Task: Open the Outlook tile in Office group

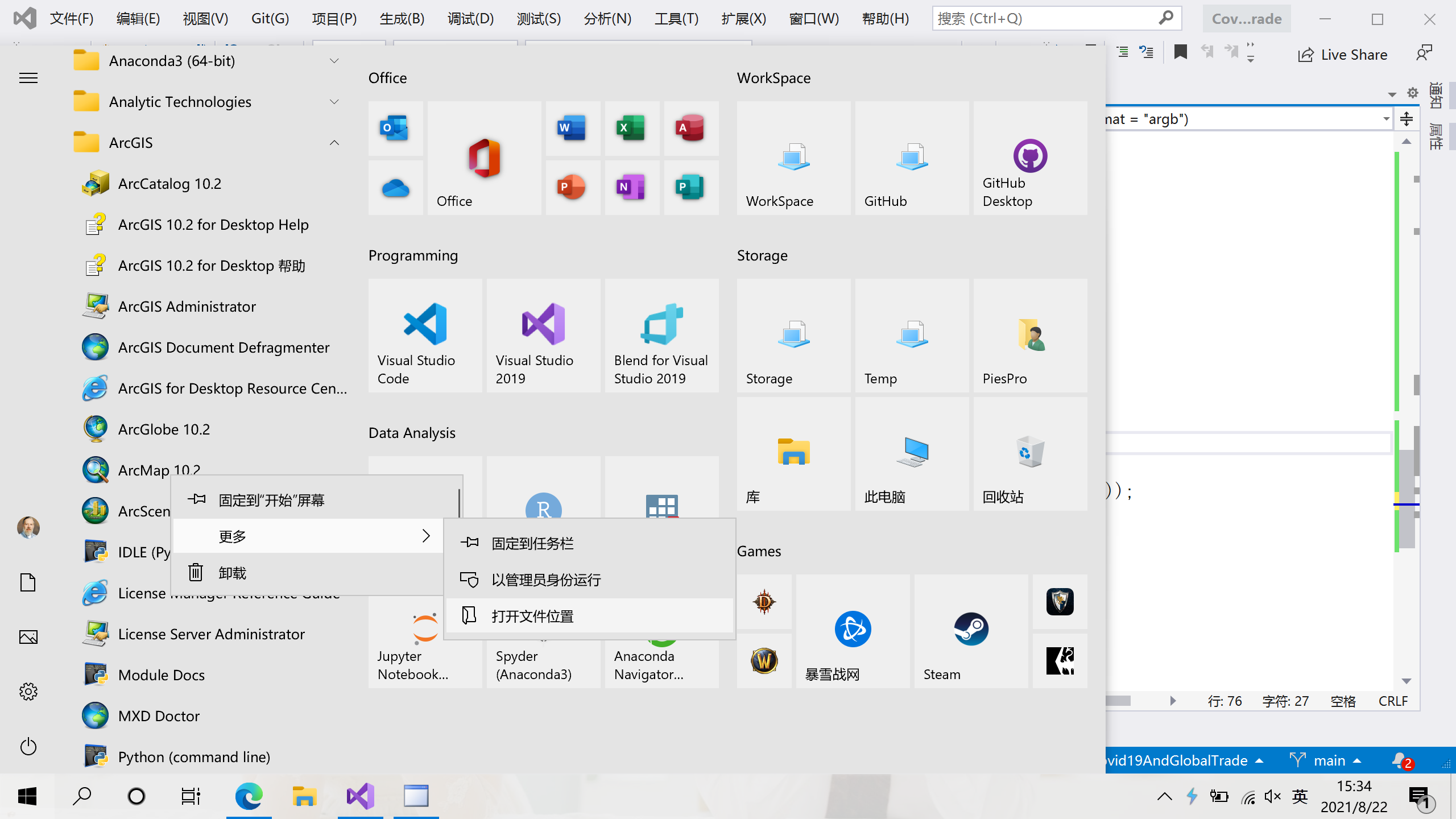Action: pyautogui.click(x=395, y=129)
